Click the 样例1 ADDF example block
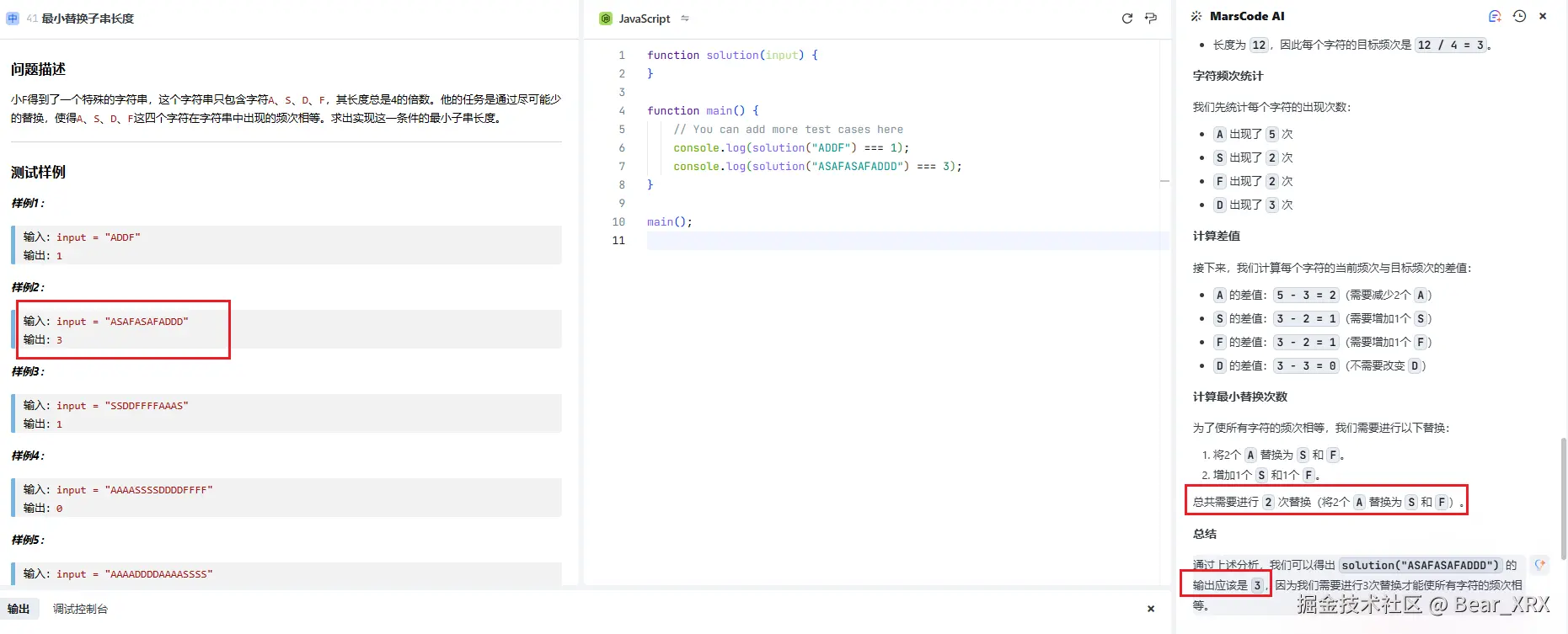This screenshot has width=1568, height=634. [x=286, y=245]
